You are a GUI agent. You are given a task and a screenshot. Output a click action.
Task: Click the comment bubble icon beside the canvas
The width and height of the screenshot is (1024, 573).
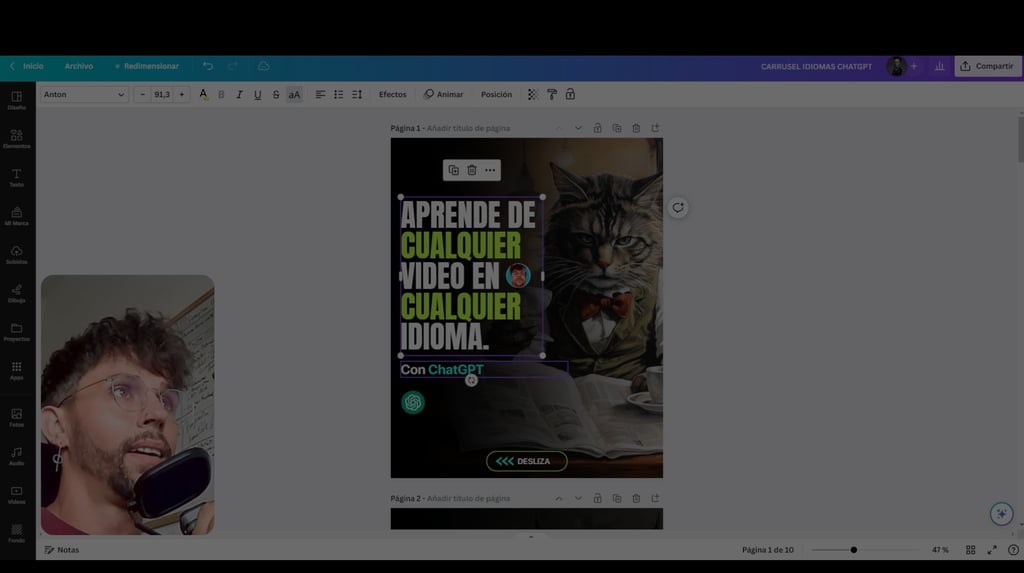[x=678, y=208]
